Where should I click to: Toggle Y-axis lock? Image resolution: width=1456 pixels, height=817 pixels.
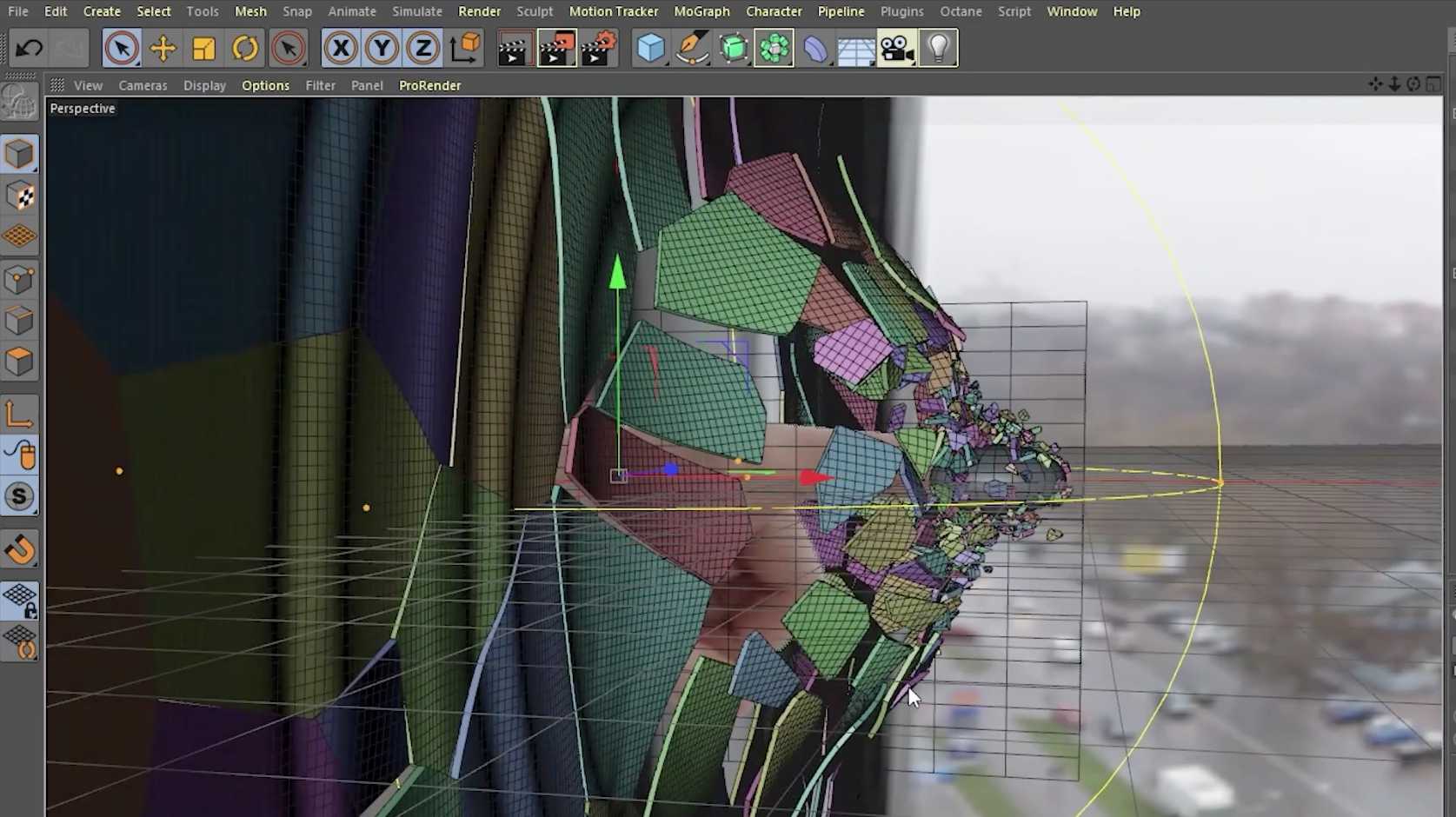382,49
